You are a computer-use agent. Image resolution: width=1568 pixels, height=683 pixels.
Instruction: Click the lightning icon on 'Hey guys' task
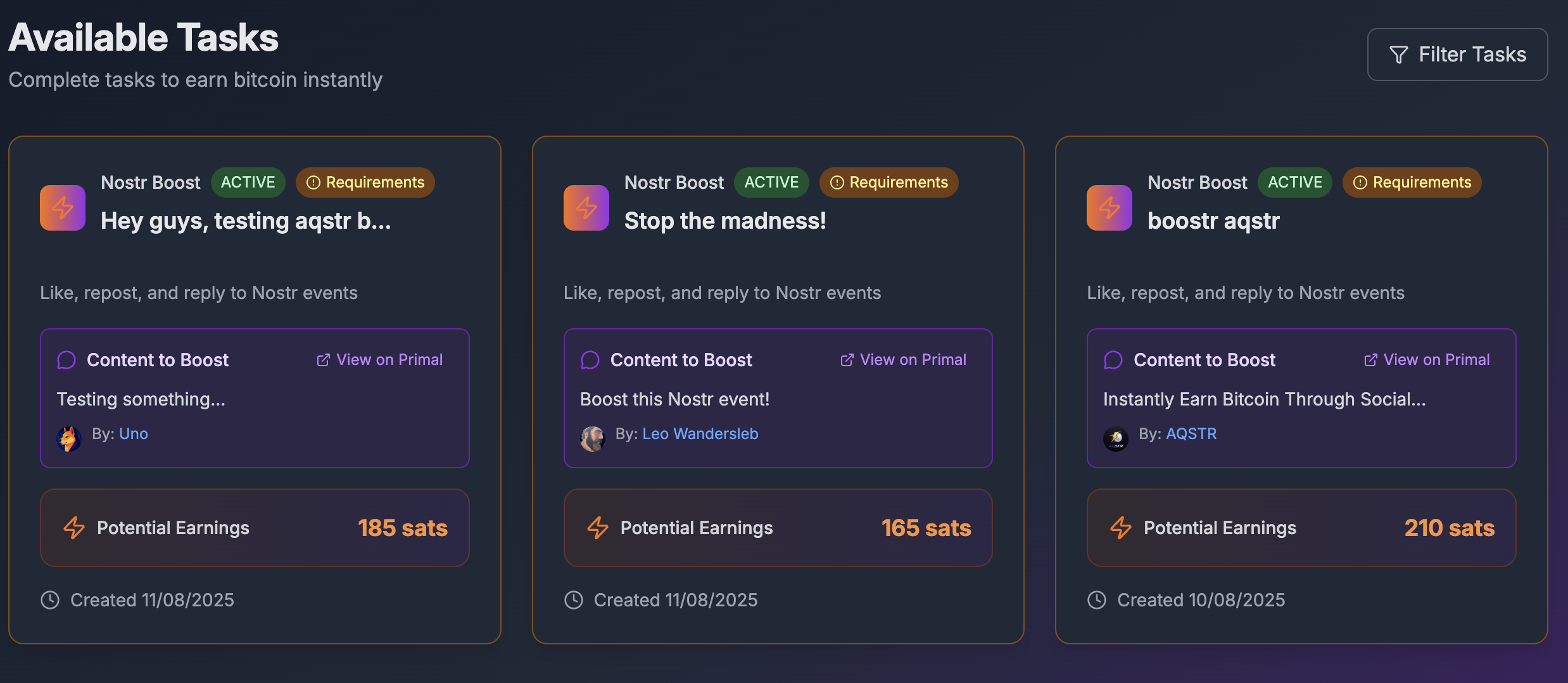tap(63, 208)
